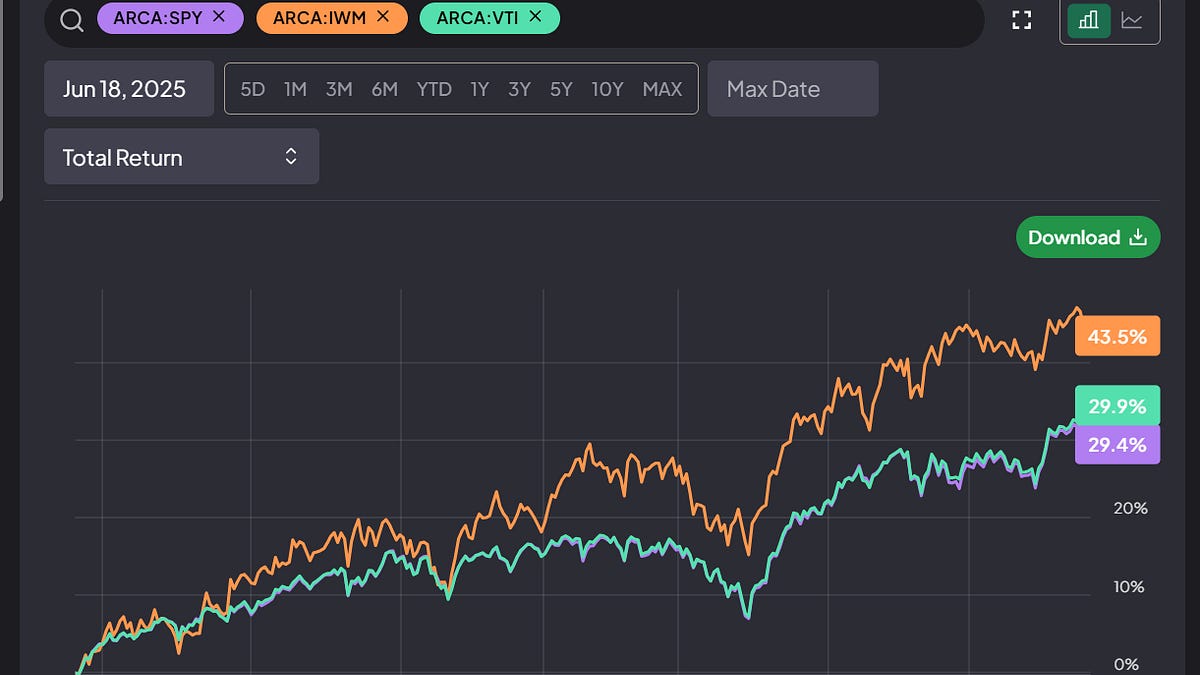Select the 3M time range

pos(339,89)
